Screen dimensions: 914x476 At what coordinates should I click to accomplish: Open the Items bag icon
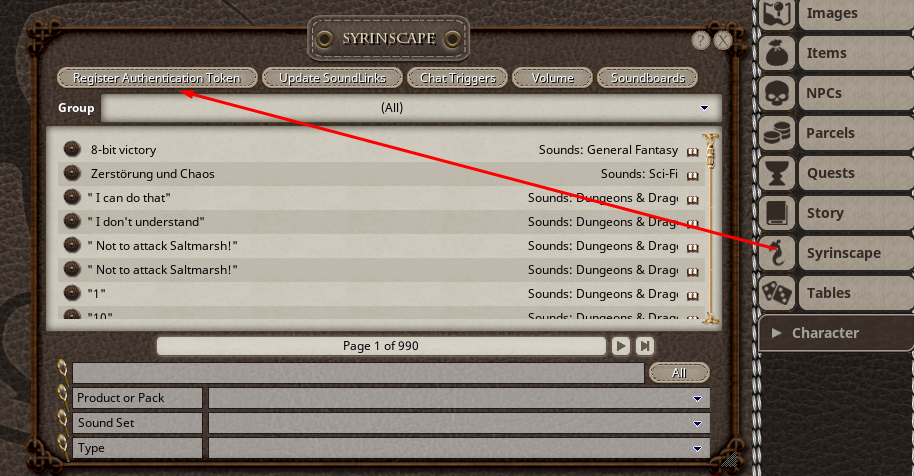(778, 53)
